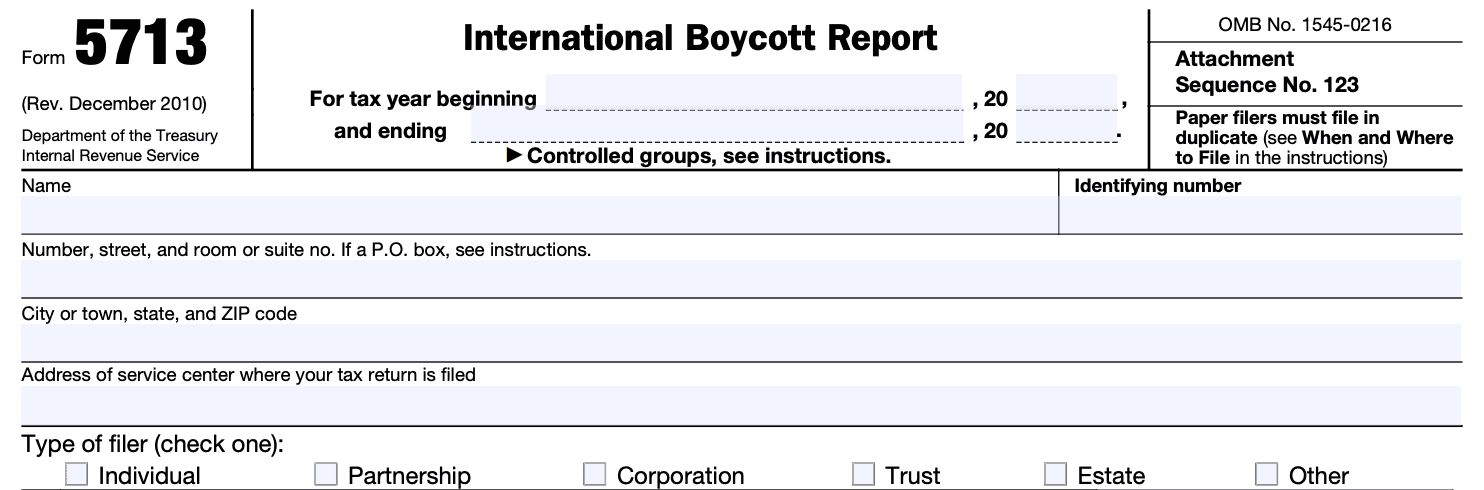1484x490 pixels.
Task: Focus the City, state, and ZIP code field
Action: (740, 342)
